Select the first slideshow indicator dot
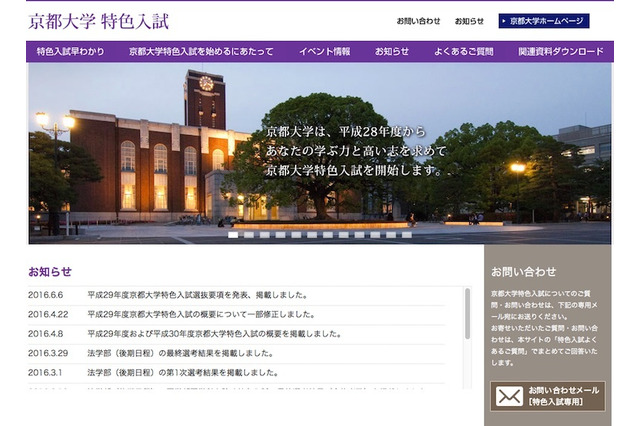The image size is (640, 426). [233, 235]
